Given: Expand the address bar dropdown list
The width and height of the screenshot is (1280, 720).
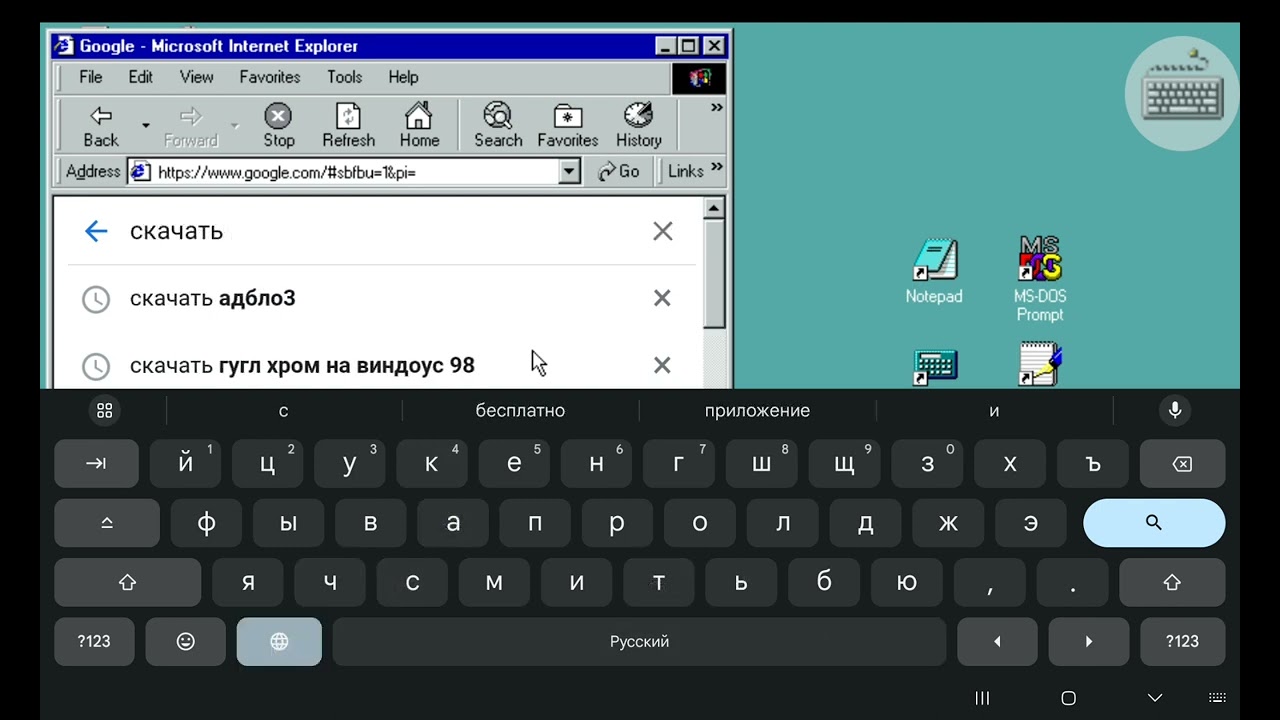Looking at the screenshot, I should click(569, 172).
